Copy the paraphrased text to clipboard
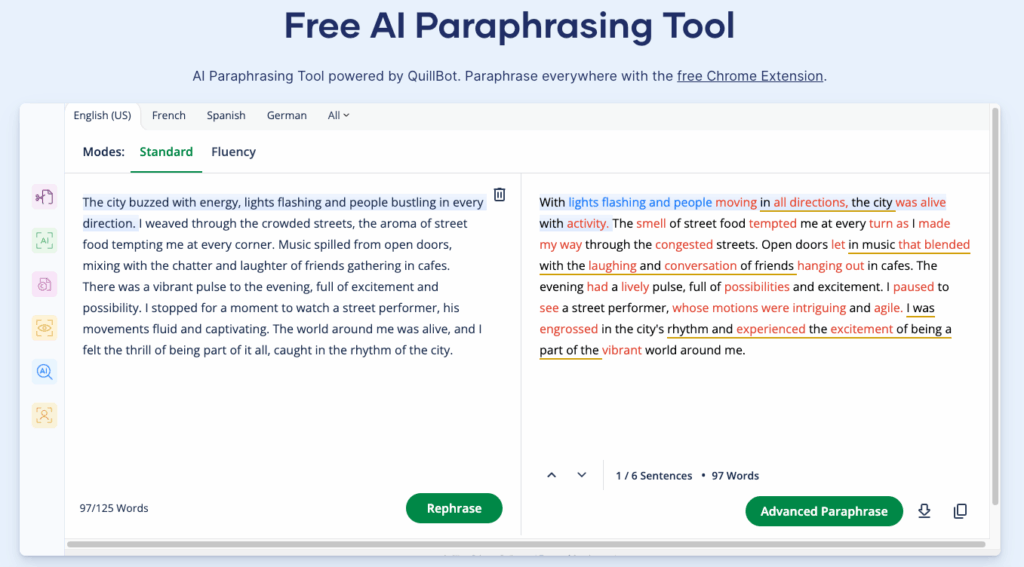 pyautogui.click(x=960, y=511)
